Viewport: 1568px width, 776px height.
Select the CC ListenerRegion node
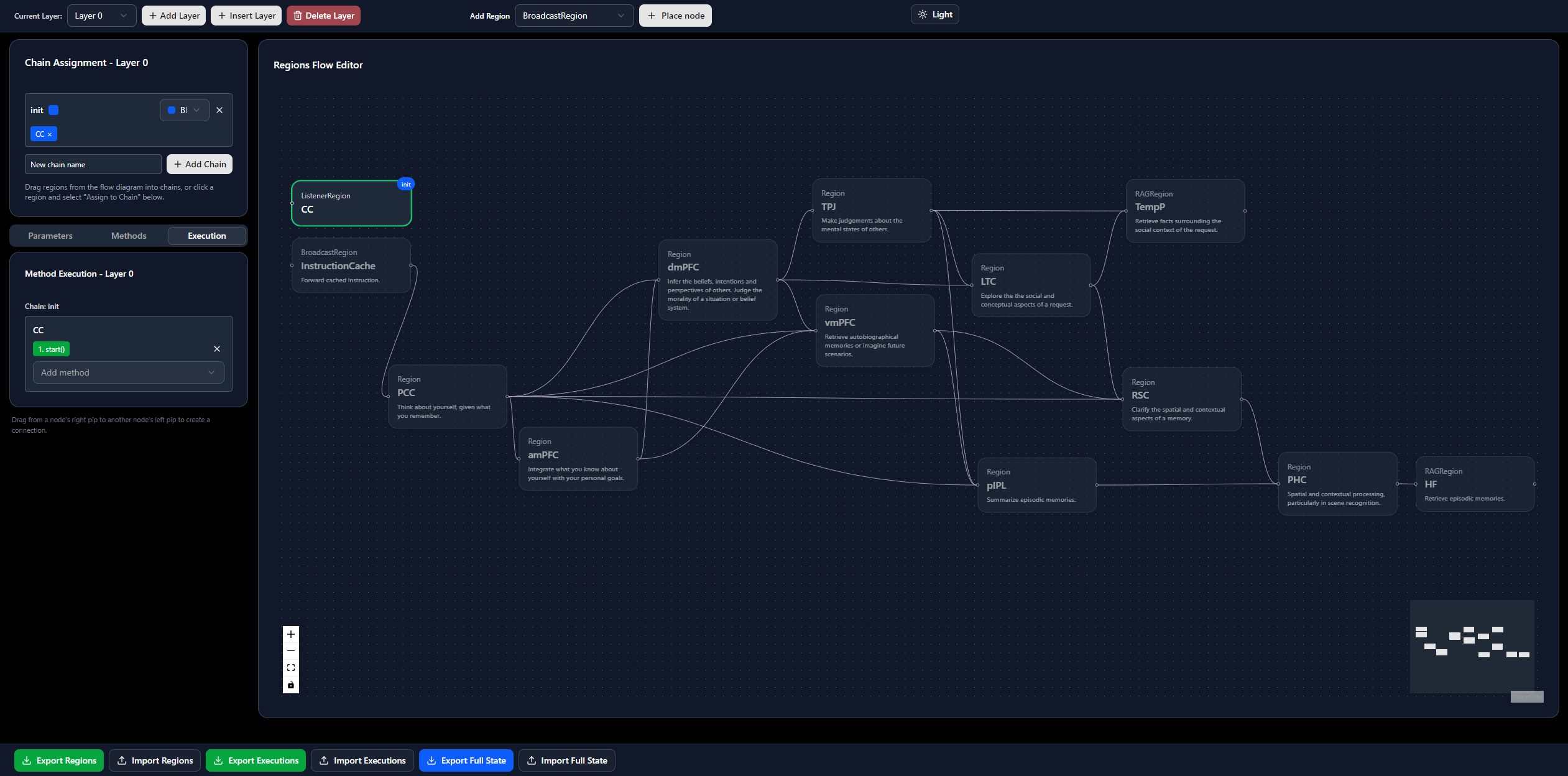point(351,203)
